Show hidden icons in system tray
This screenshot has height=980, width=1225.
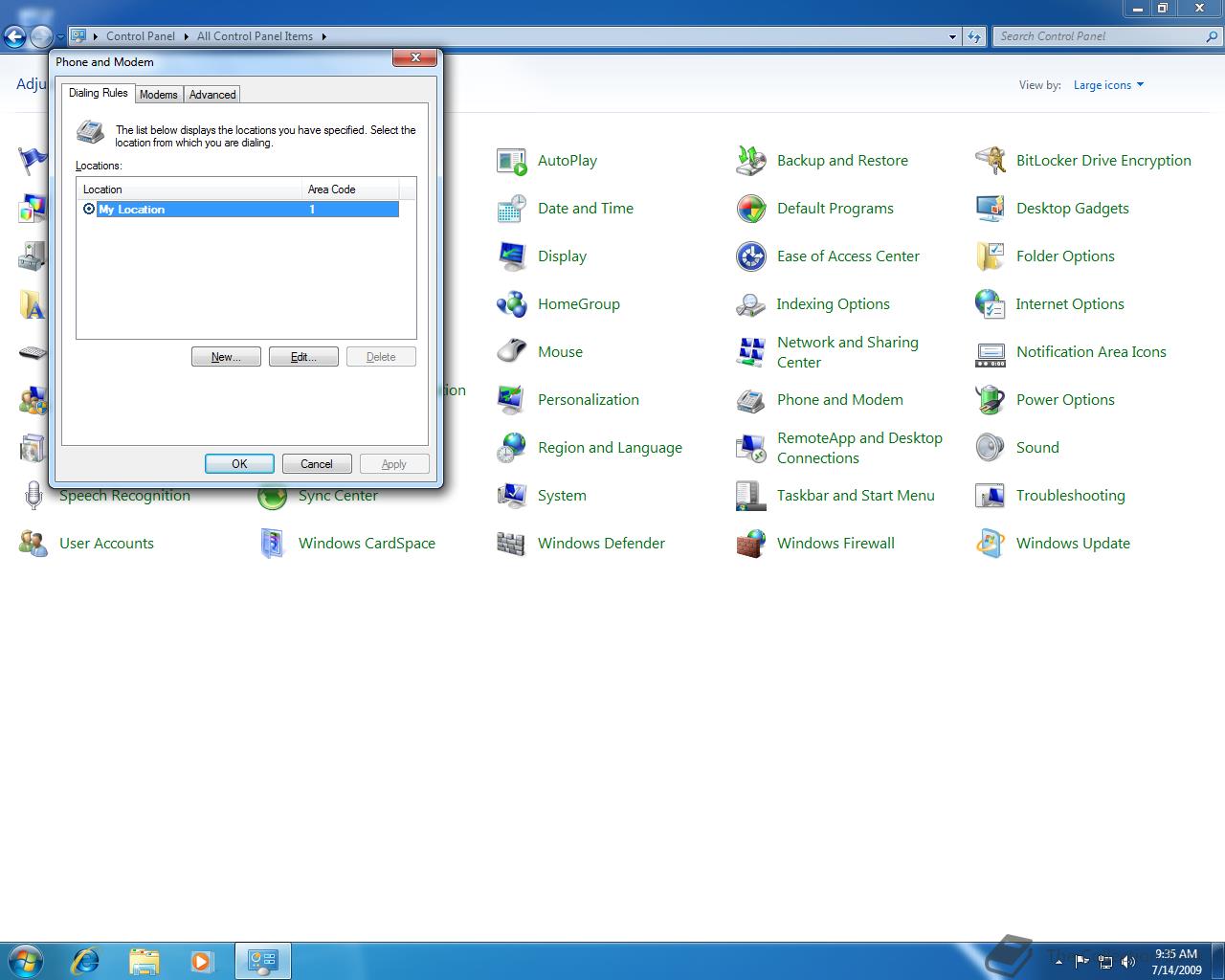[x=1058, y=961]
